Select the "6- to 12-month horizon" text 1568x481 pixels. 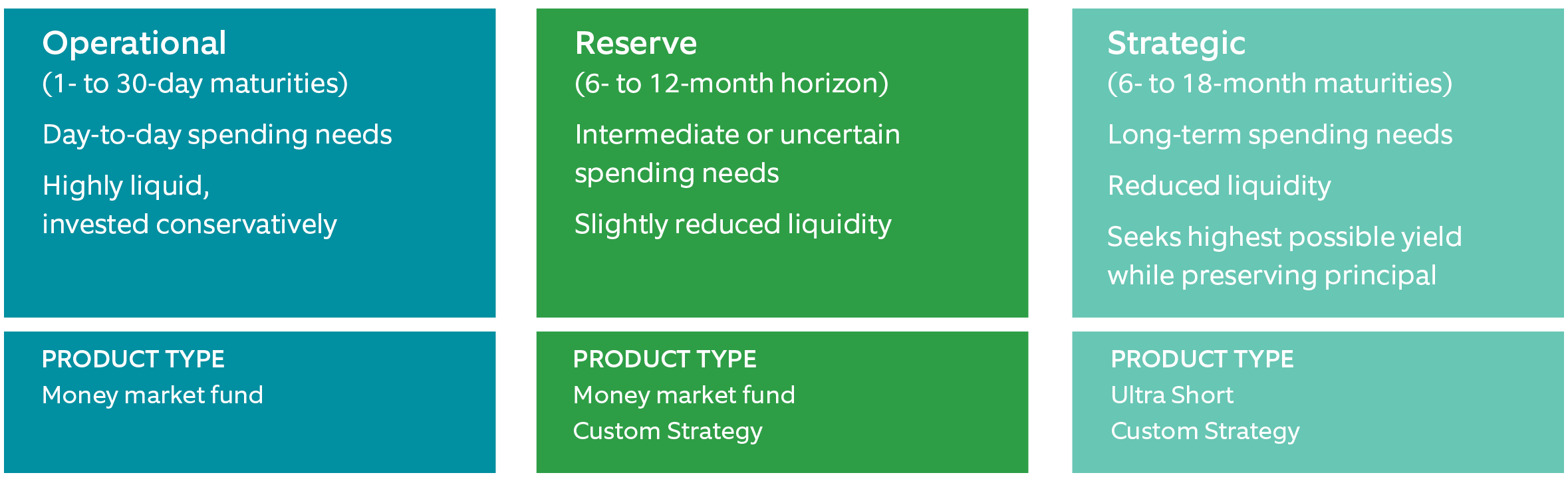(731, 84)
